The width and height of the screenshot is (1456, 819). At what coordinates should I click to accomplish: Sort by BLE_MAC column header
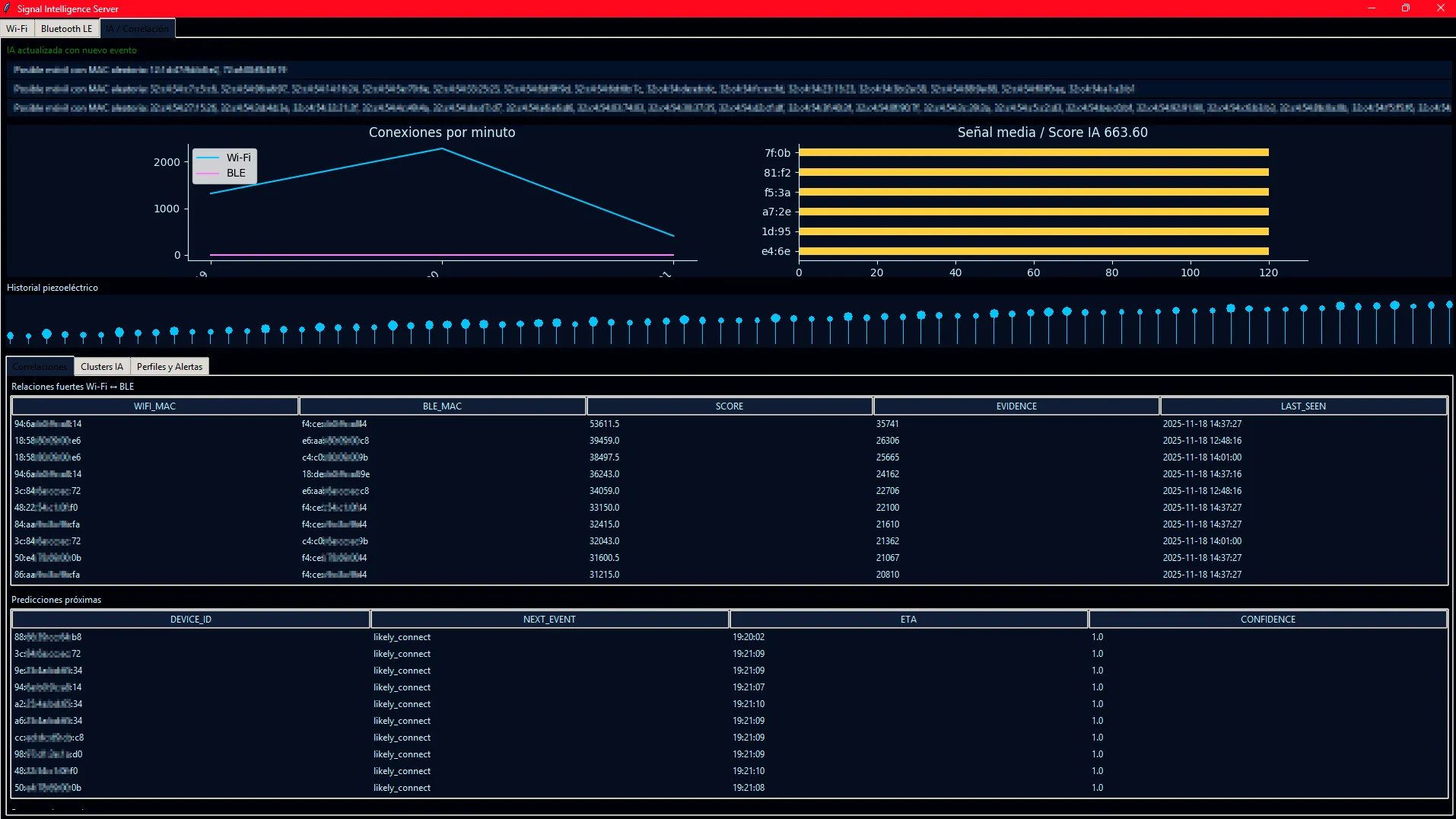tap(442, 406)
